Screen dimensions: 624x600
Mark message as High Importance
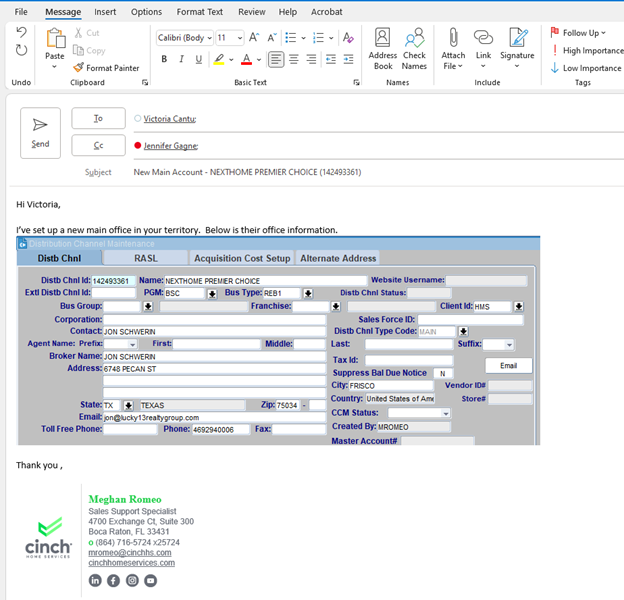592,51
